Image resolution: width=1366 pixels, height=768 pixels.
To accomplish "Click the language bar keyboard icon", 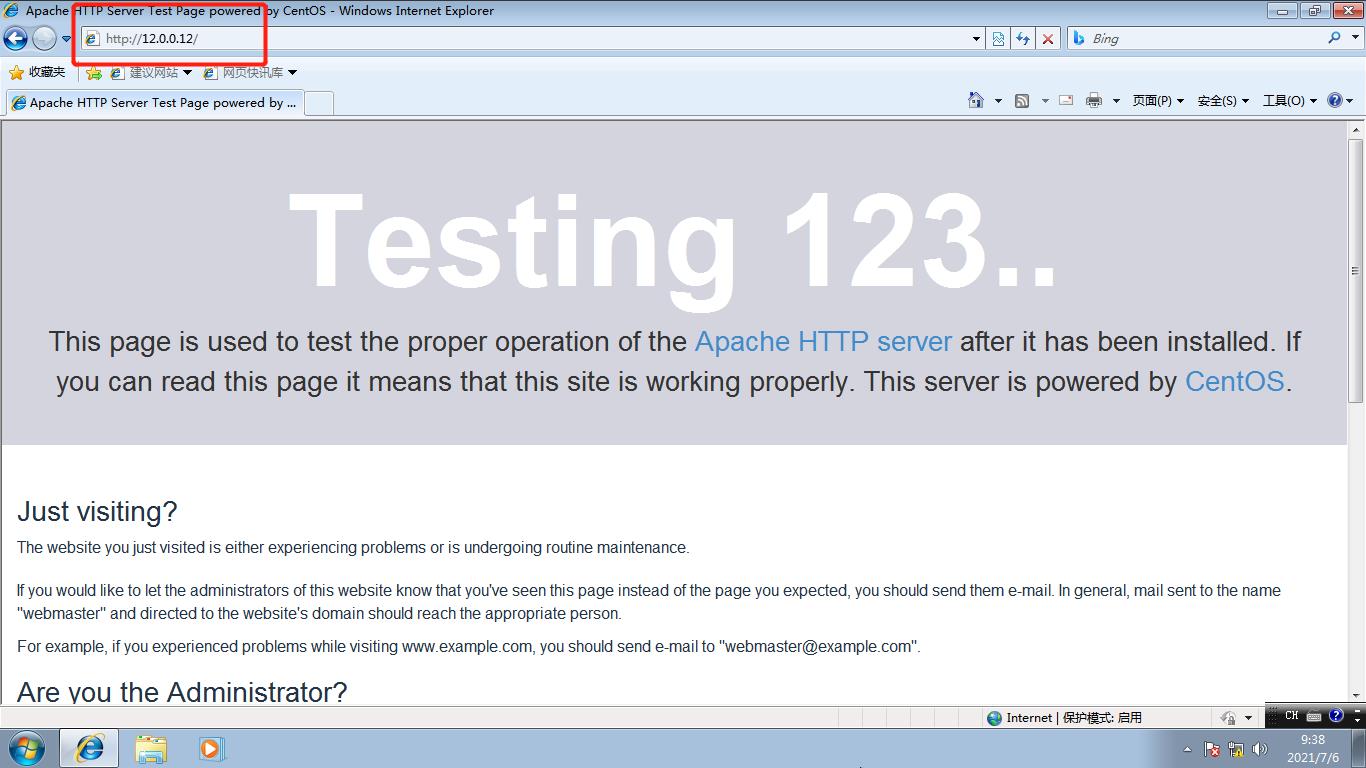I will [x=1314, y=716].
